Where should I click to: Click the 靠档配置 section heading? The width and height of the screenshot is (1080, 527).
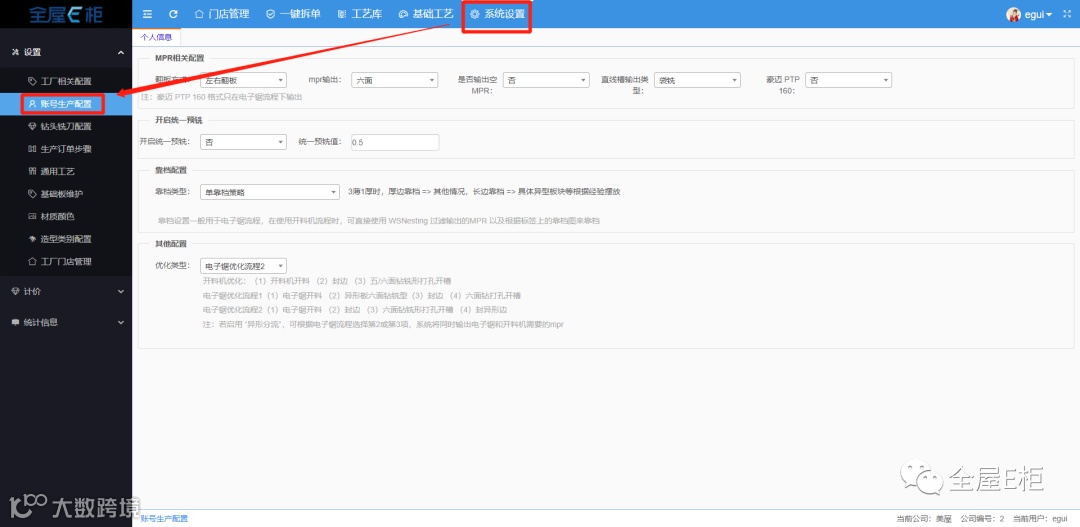pos(171,170)
